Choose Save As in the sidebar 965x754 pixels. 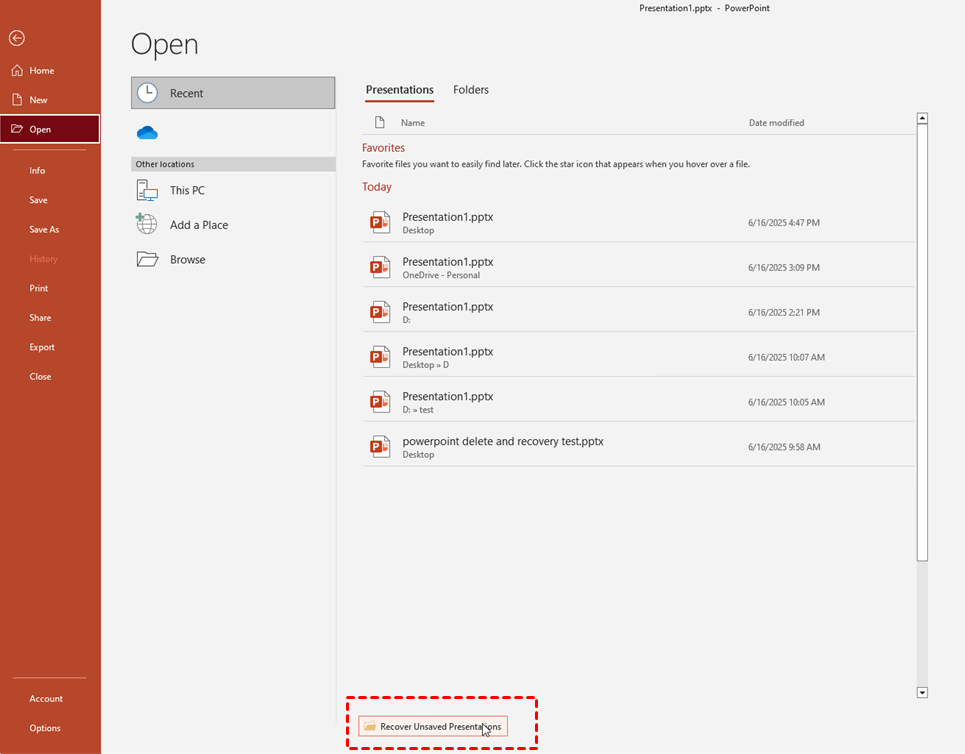click(x=44, y=230)
